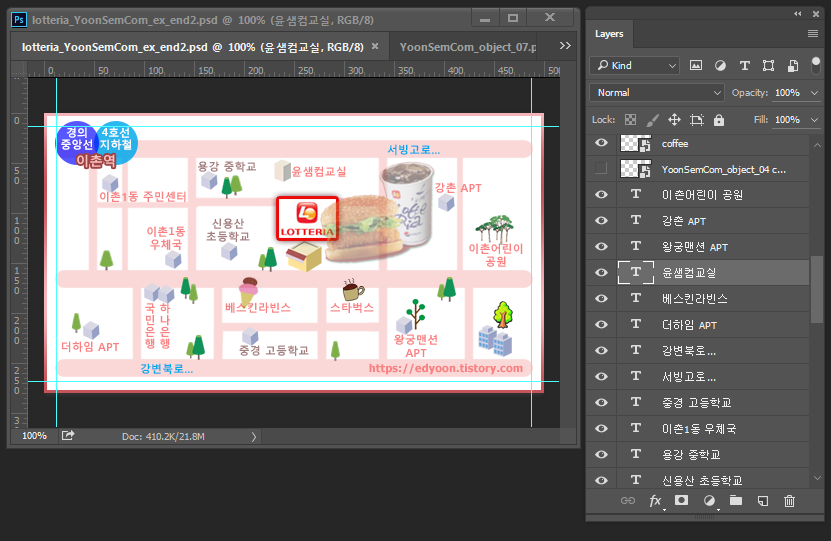Click the export share icon in the status bar

point(68,436)
